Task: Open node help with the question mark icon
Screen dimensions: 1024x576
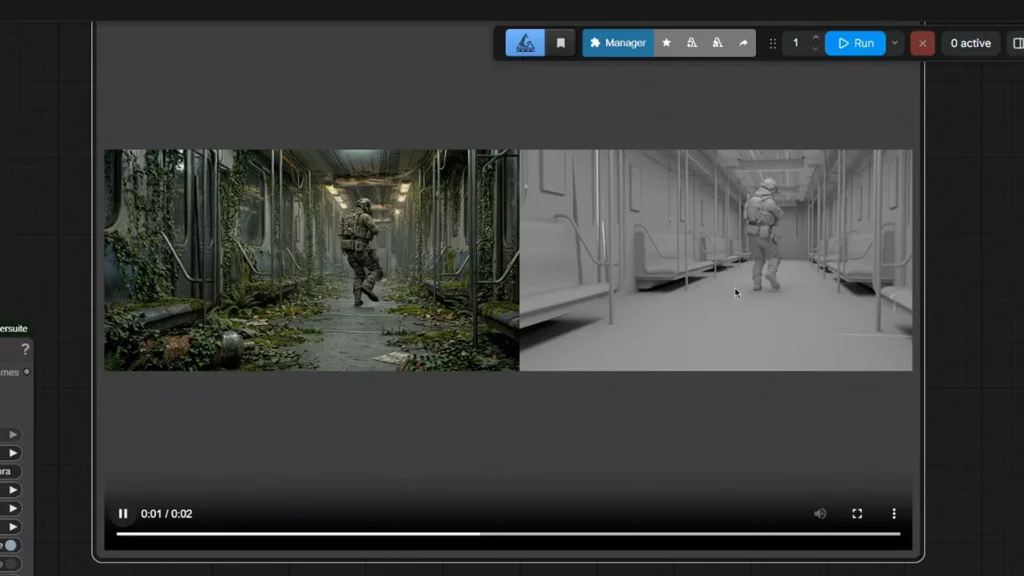Action: pyautogui.click(x=25, y=349)
